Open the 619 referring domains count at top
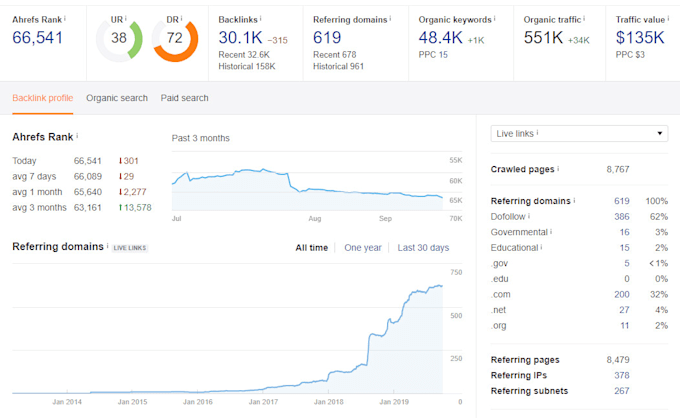The height and width of the screenshot is (418, 680). [327, 38]
